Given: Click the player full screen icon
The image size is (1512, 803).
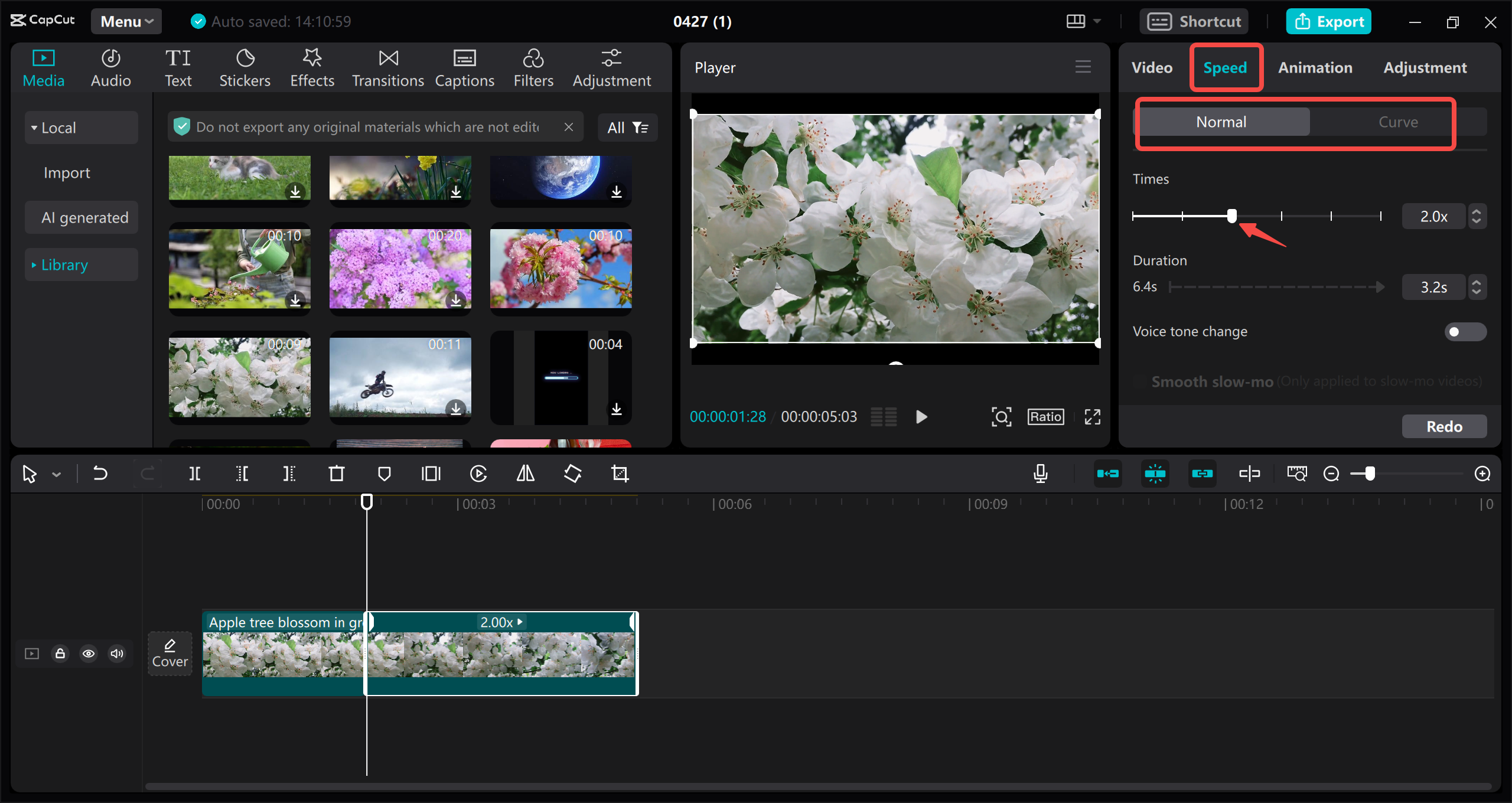Looking at the screenshot, I should [x=1093, y=417].
